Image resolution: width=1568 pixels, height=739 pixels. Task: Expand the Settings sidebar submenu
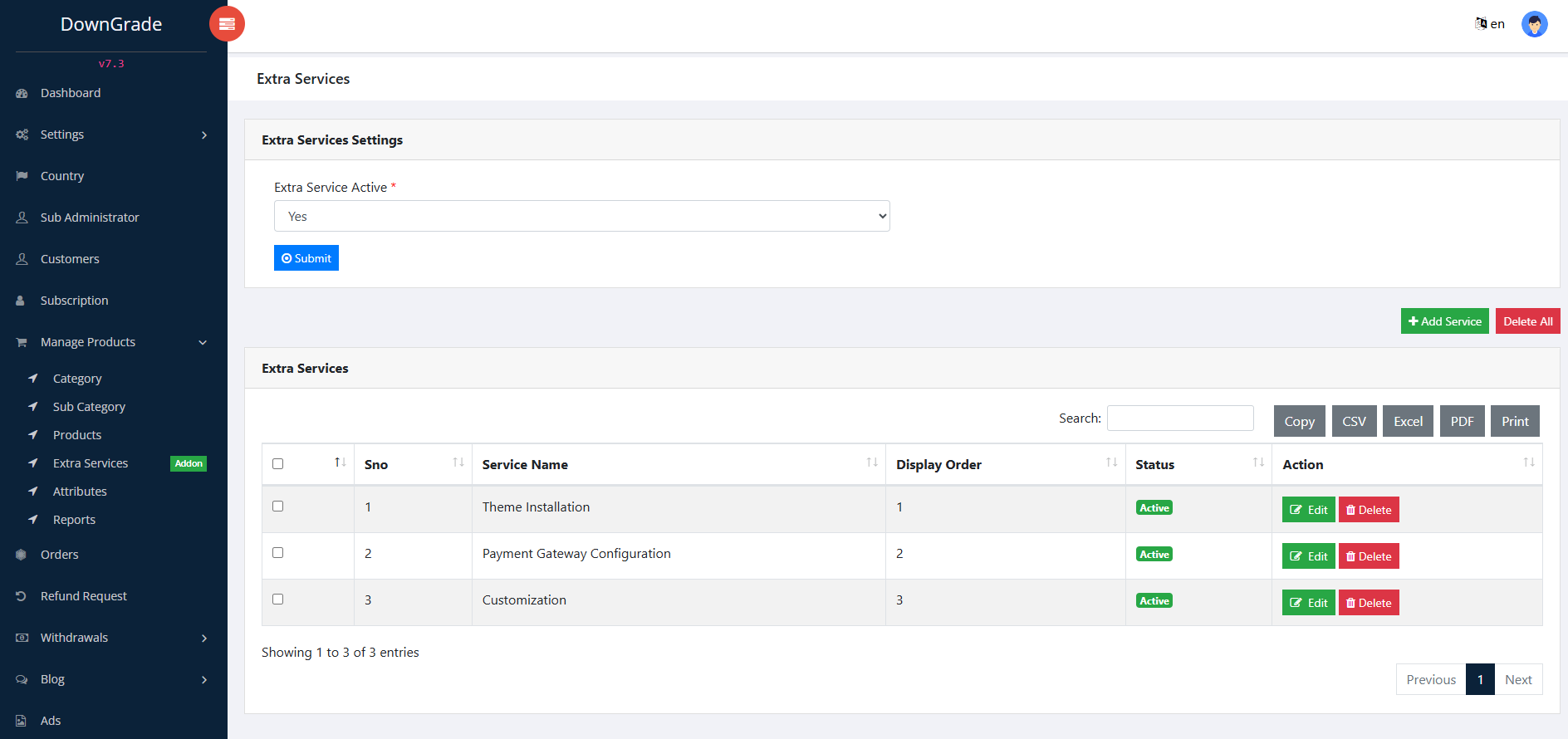pyautogui.click(x=110, y=135)
